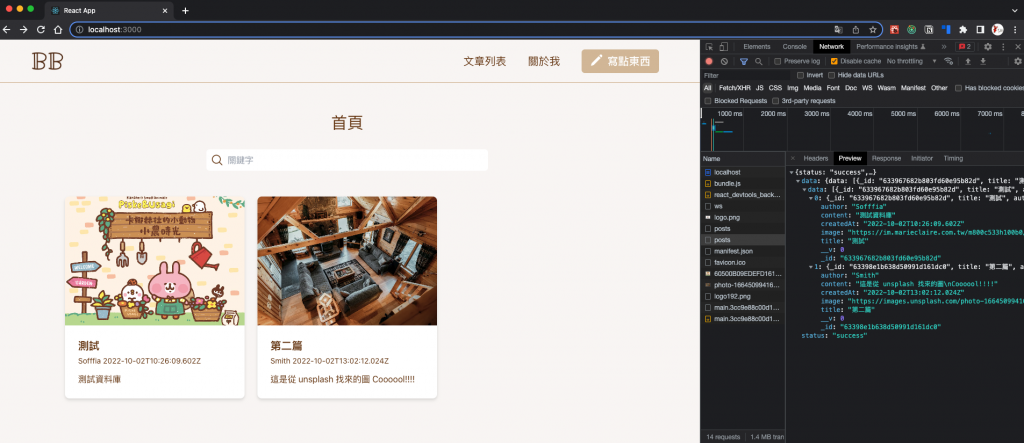The width and height of the screenshot is (1024, 443).
Task: Close the React App tab
Action: click(x=164, y=10)
